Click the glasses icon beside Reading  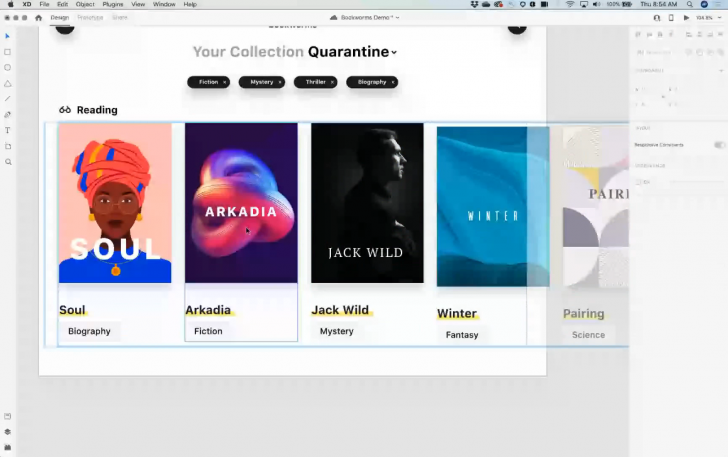[65, 110]
